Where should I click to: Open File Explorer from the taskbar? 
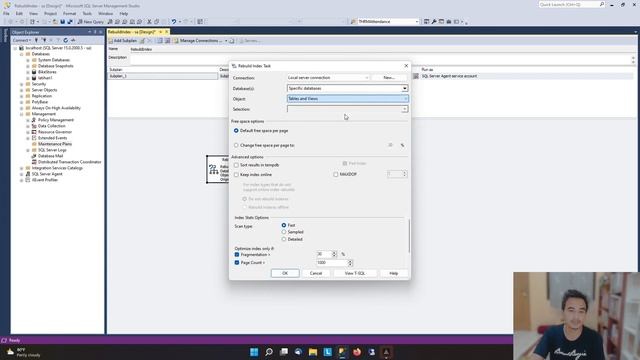(313, 352)
